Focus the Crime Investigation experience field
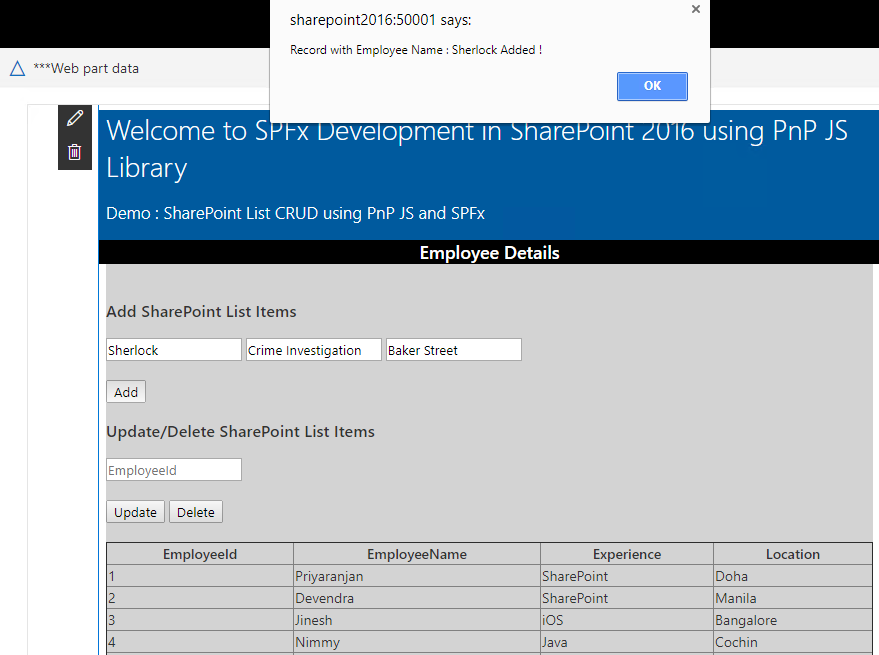This screenshot has height=655, width=879. (x=314, y=350)
